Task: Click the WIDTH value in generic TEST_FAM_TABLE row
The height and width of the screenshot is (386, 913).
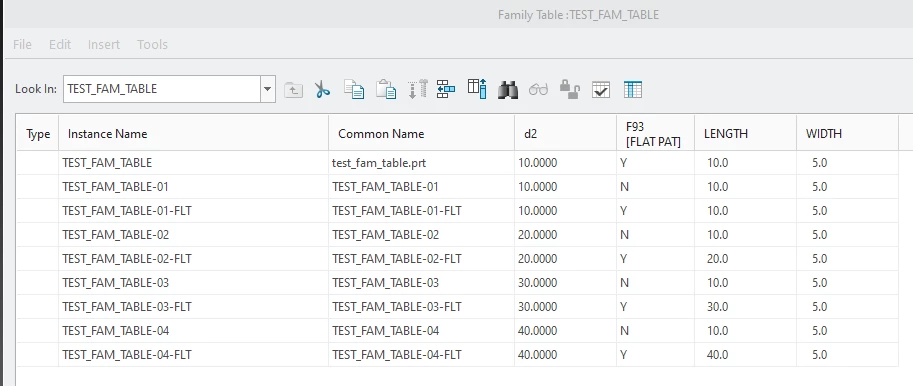Action: point(847,163)
